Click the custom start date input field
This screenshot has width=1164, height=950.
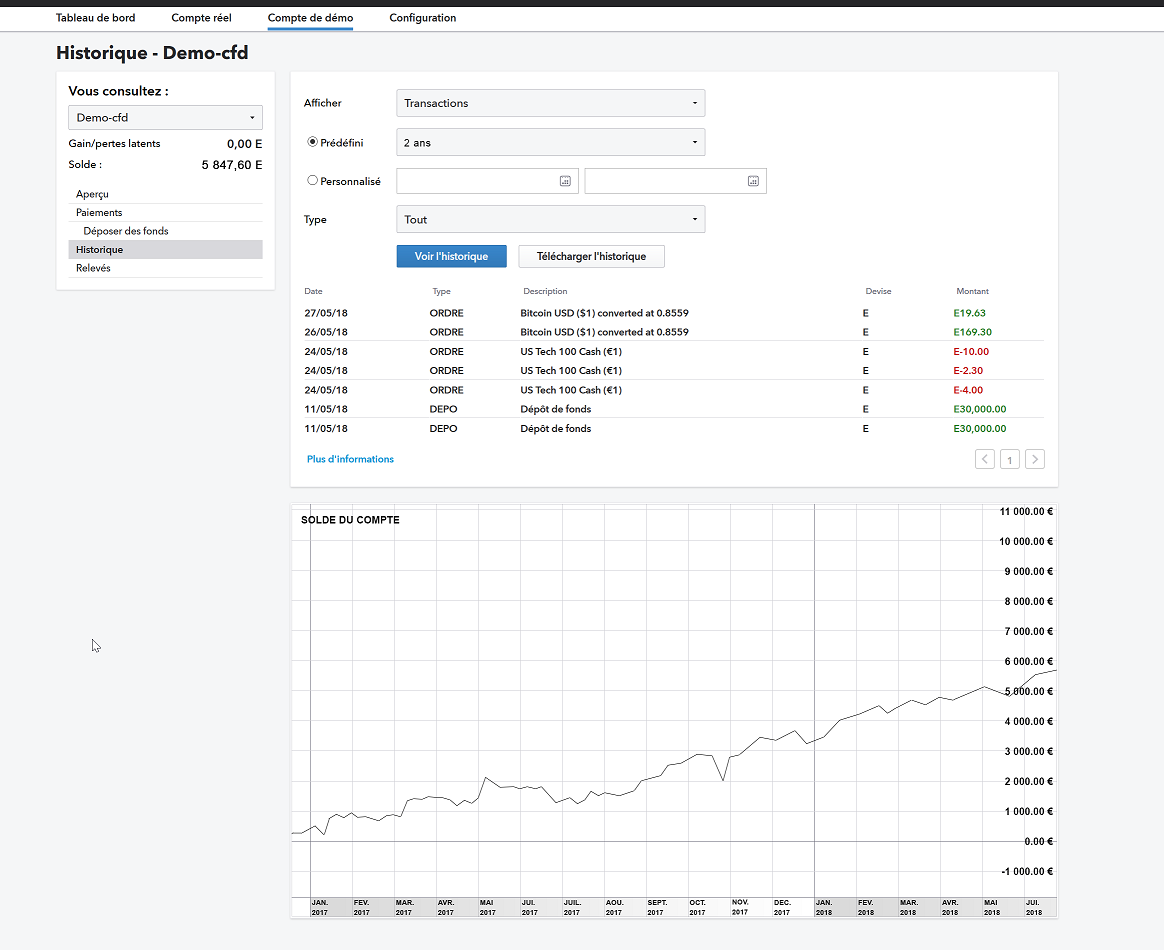[477, 181]
